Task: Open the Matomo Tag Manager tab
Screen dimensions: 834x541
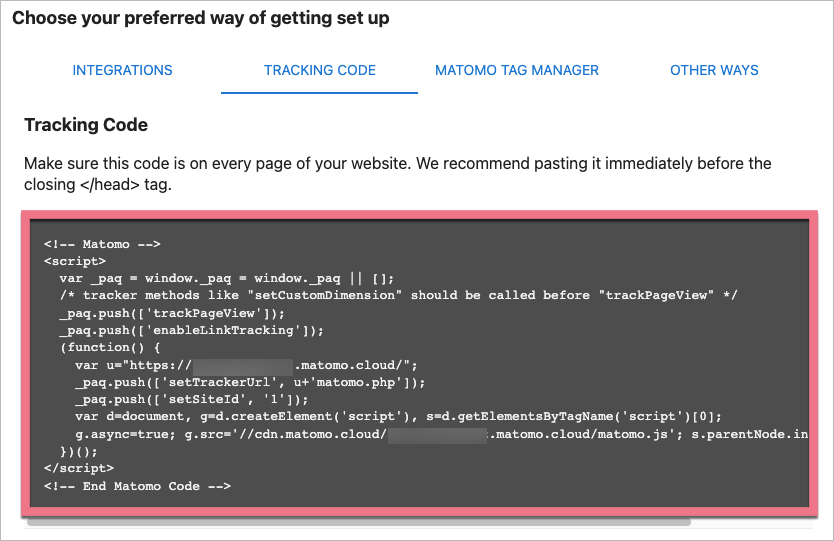Action: pos(517,70)
